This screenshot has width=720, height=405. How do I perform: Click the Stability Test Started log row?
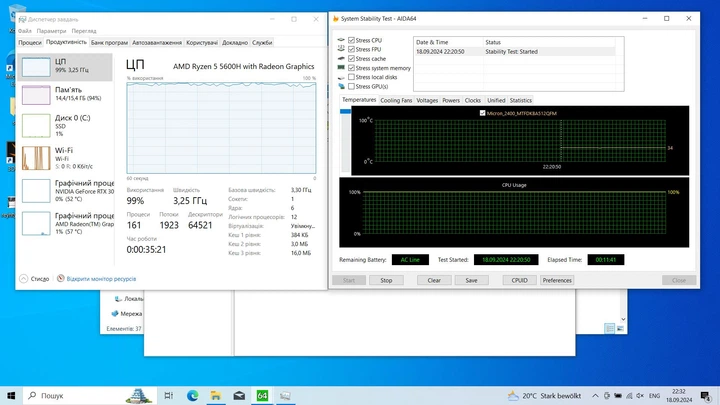click(x=514, y=51)
